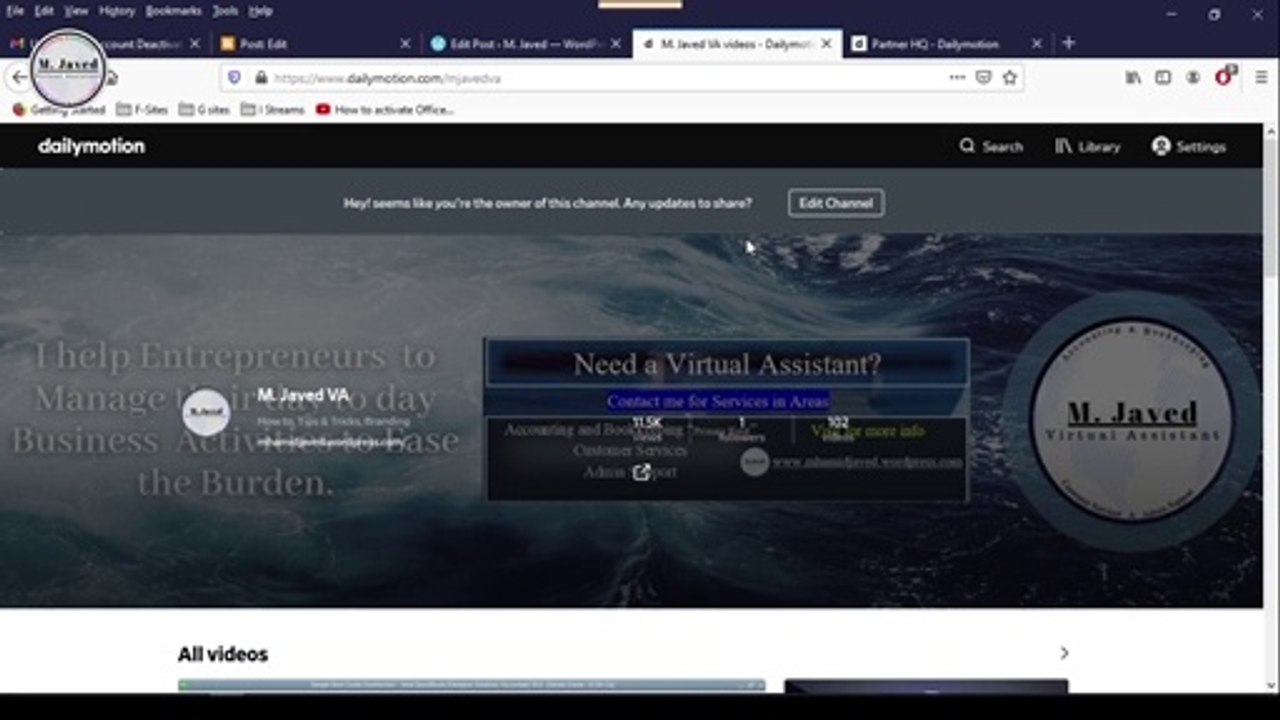1280x720 pixels.
Task: Open the I Streams bookmarks folder
Action: coord(272,110)
